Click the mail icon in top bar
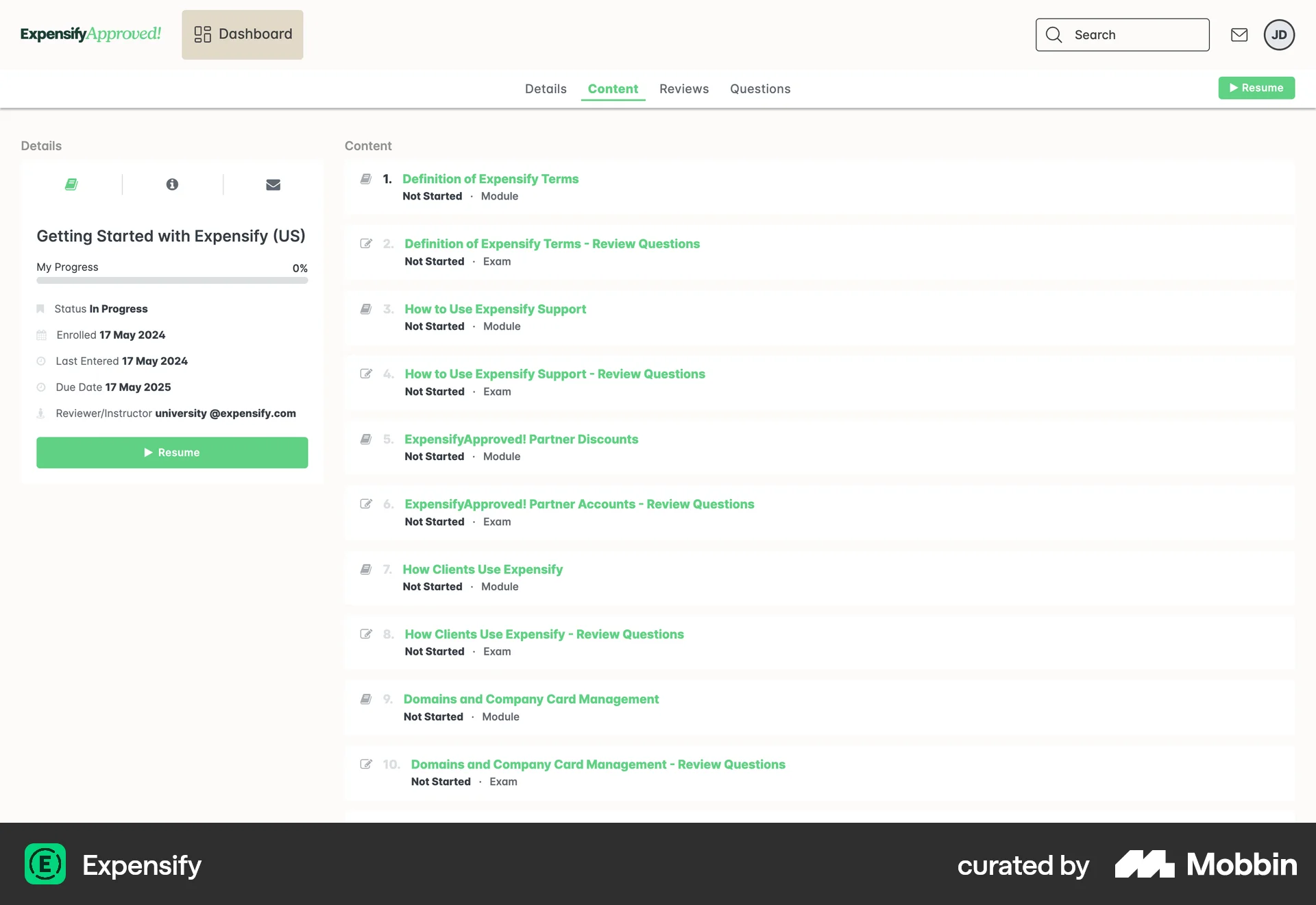The width and height of the screenshot is (1316, 905). (x=1239, y=34)
